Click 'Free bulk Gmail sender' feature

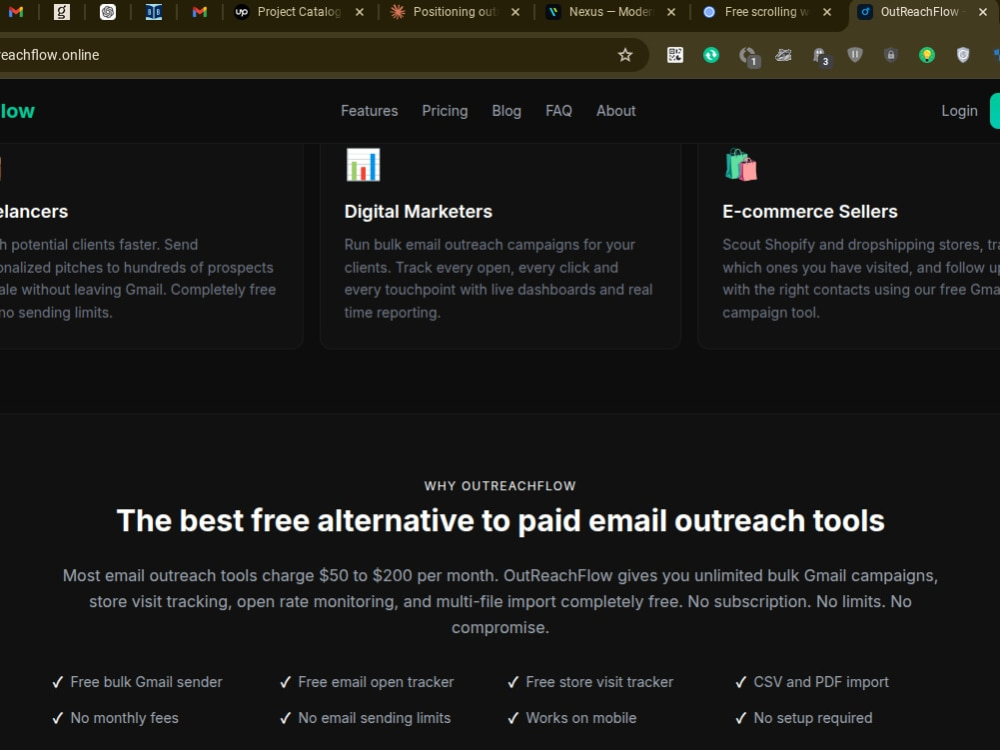(146, 682)
